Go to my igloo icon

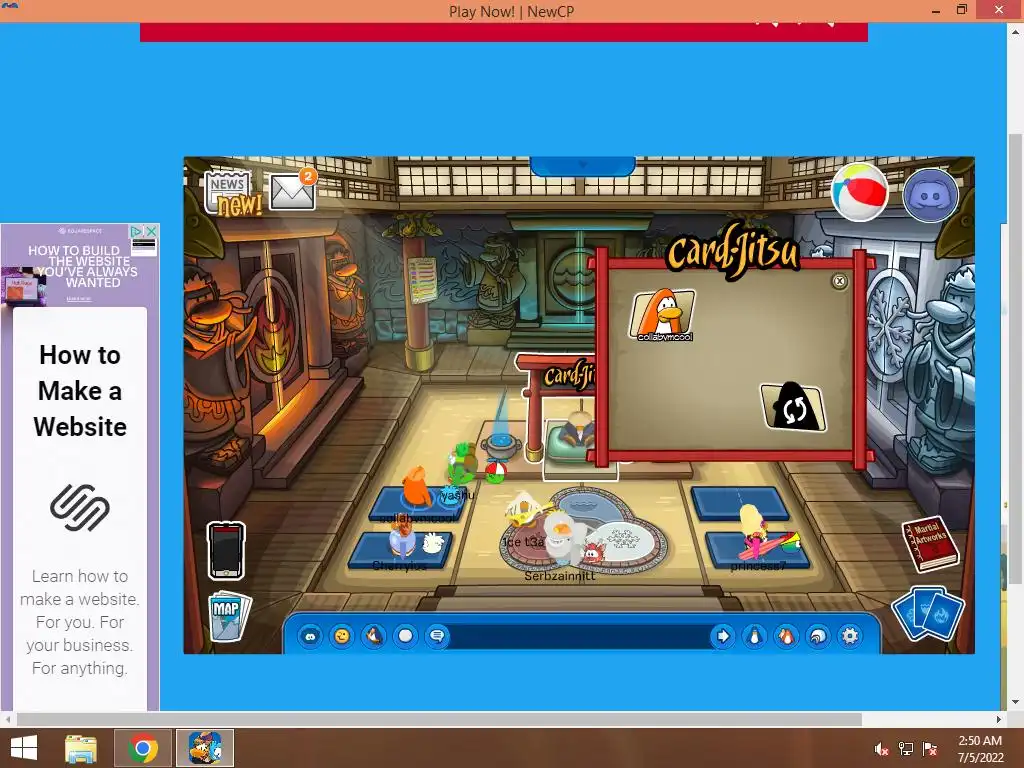[x=818, y=636]
